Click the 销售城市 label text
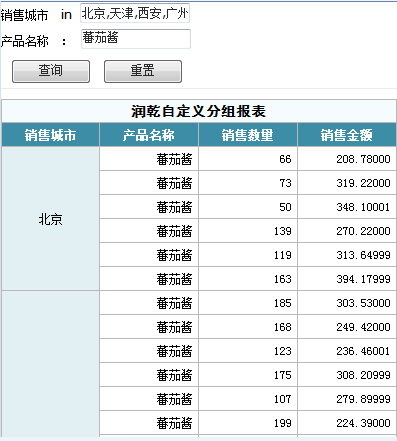The height and width of the screenshot is (441, 397). (x=24, y=15)
